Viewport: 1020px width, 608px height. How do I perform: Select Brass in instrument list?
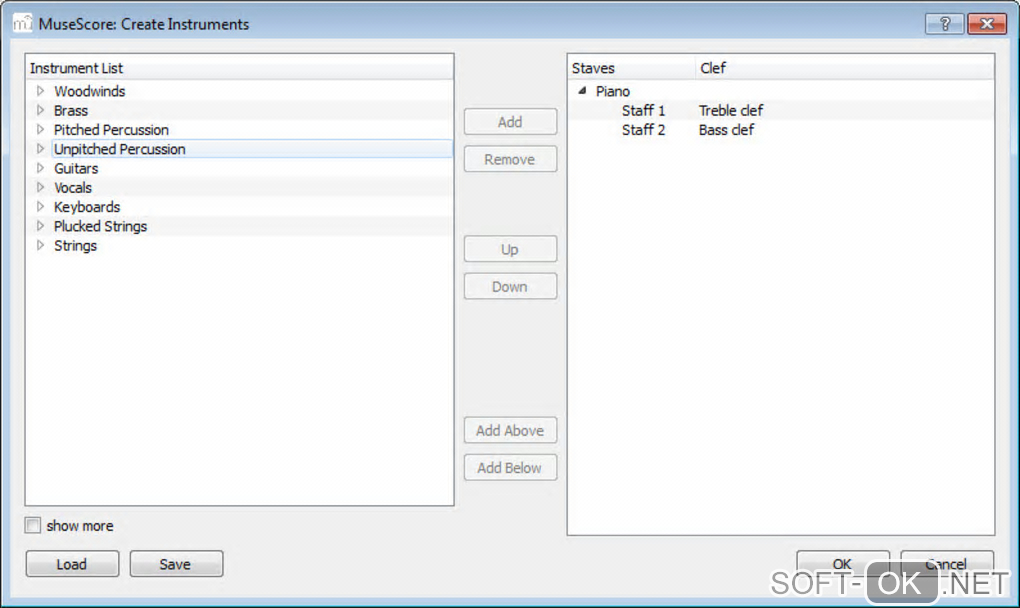tap(71, 111)
